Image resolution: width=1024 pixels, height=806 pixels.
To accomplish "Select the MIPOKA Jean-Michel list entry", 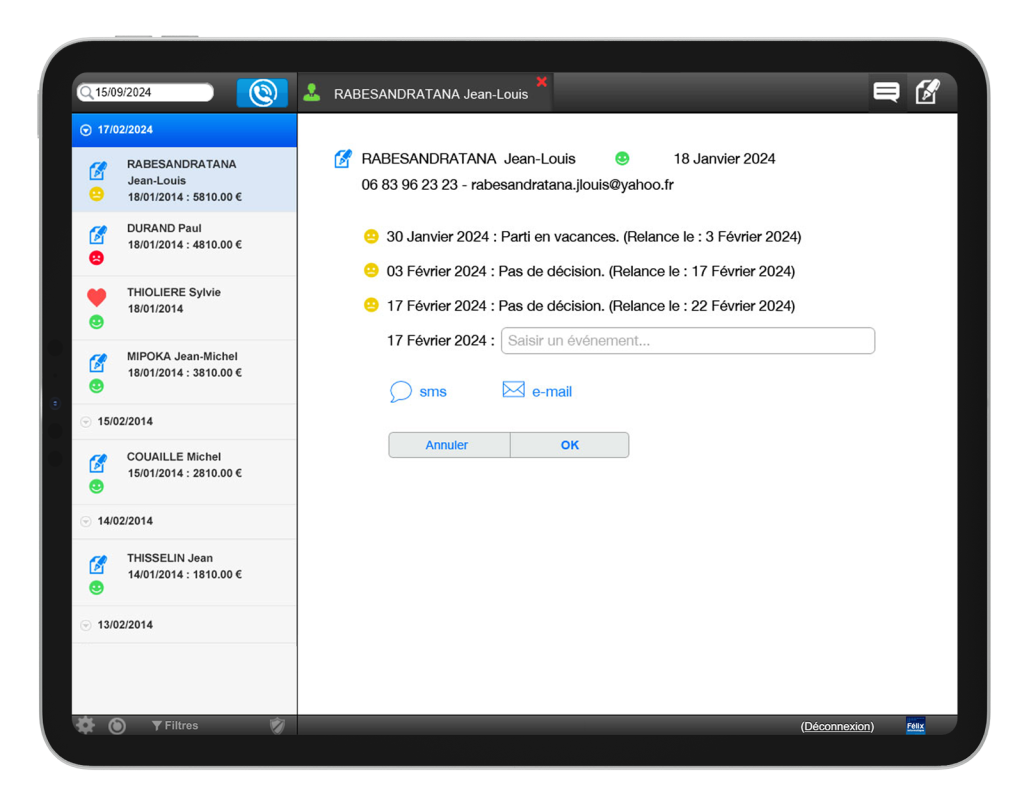I will (184, 372).
